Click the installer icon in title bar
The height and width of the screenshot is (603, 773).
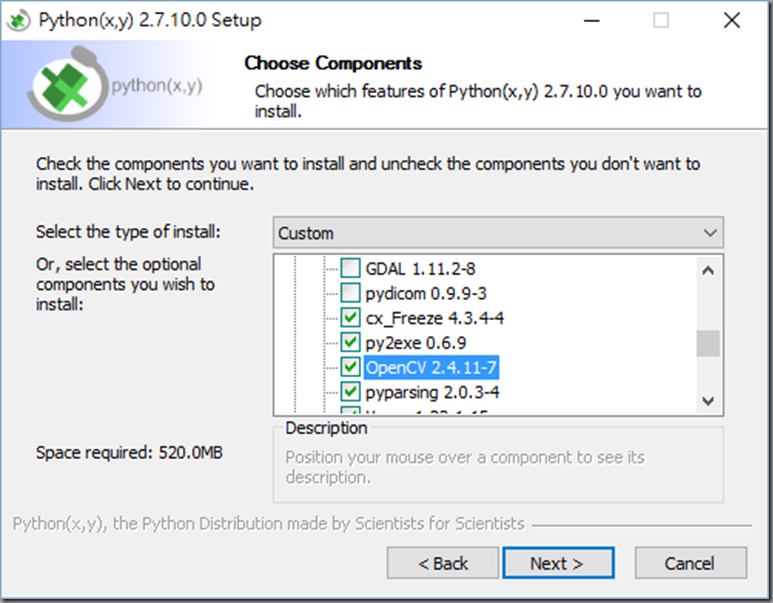(18, 20)
